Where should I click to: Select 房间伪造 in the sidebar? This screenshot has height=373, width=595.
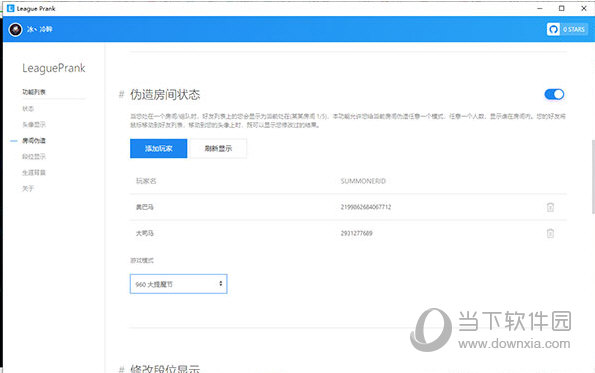pos(34,140)
